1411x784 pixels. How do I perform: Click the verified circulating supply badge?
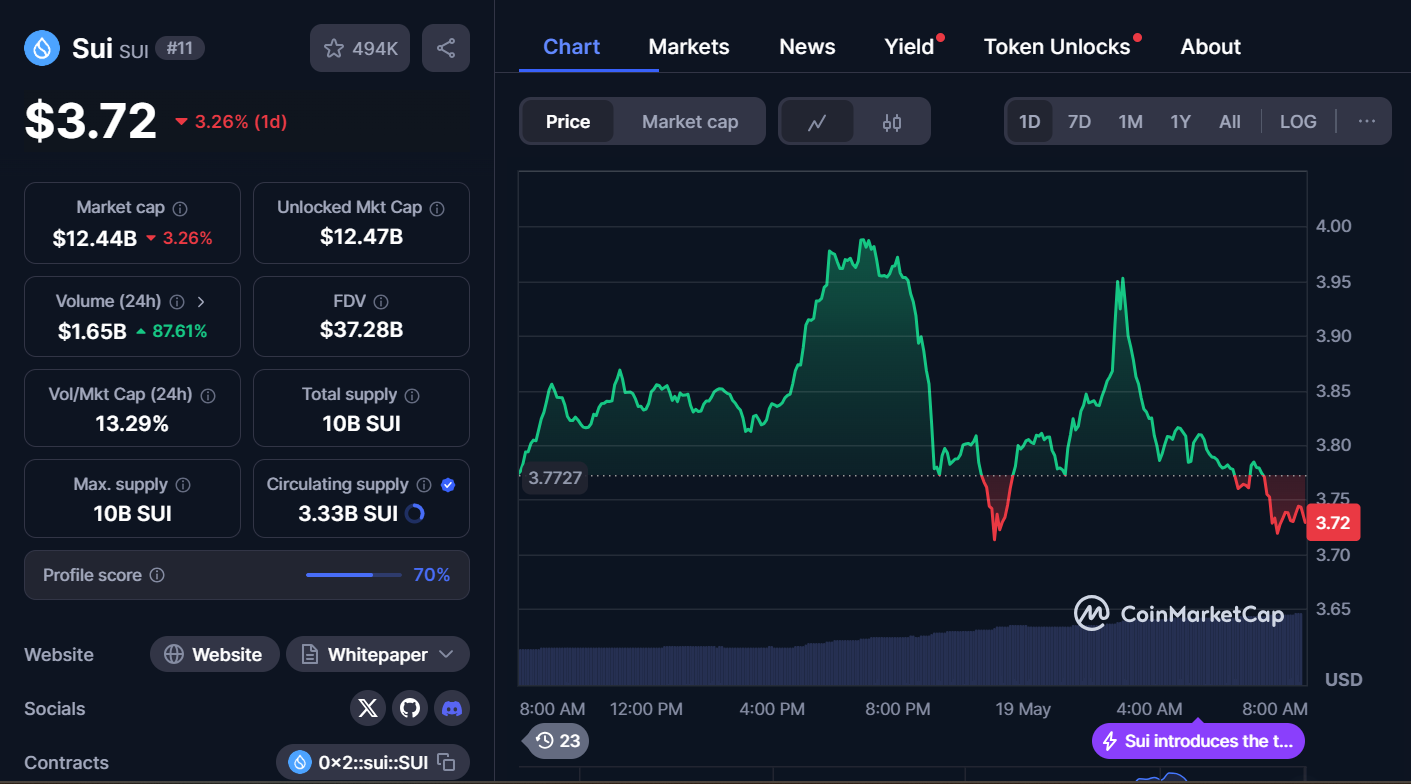click(448, 485)
